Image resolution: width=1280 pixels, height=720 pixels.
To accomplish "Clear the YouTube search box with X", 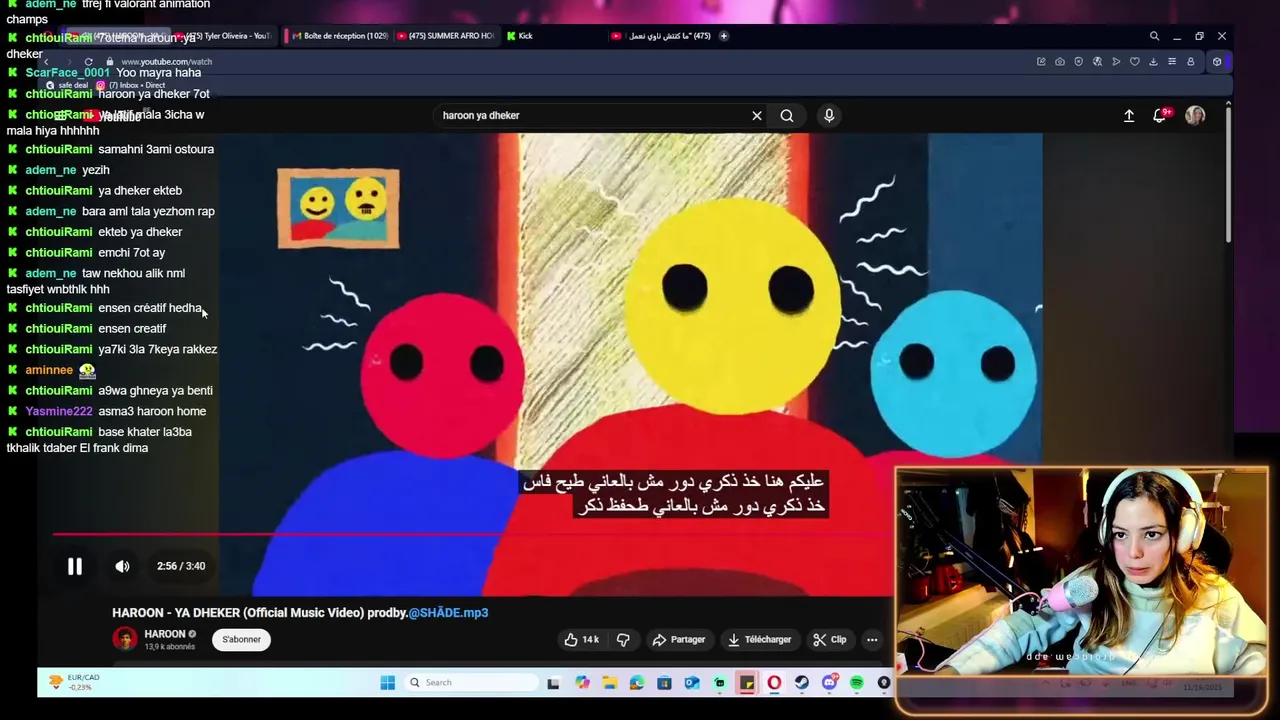I will [x=757, y=116].
